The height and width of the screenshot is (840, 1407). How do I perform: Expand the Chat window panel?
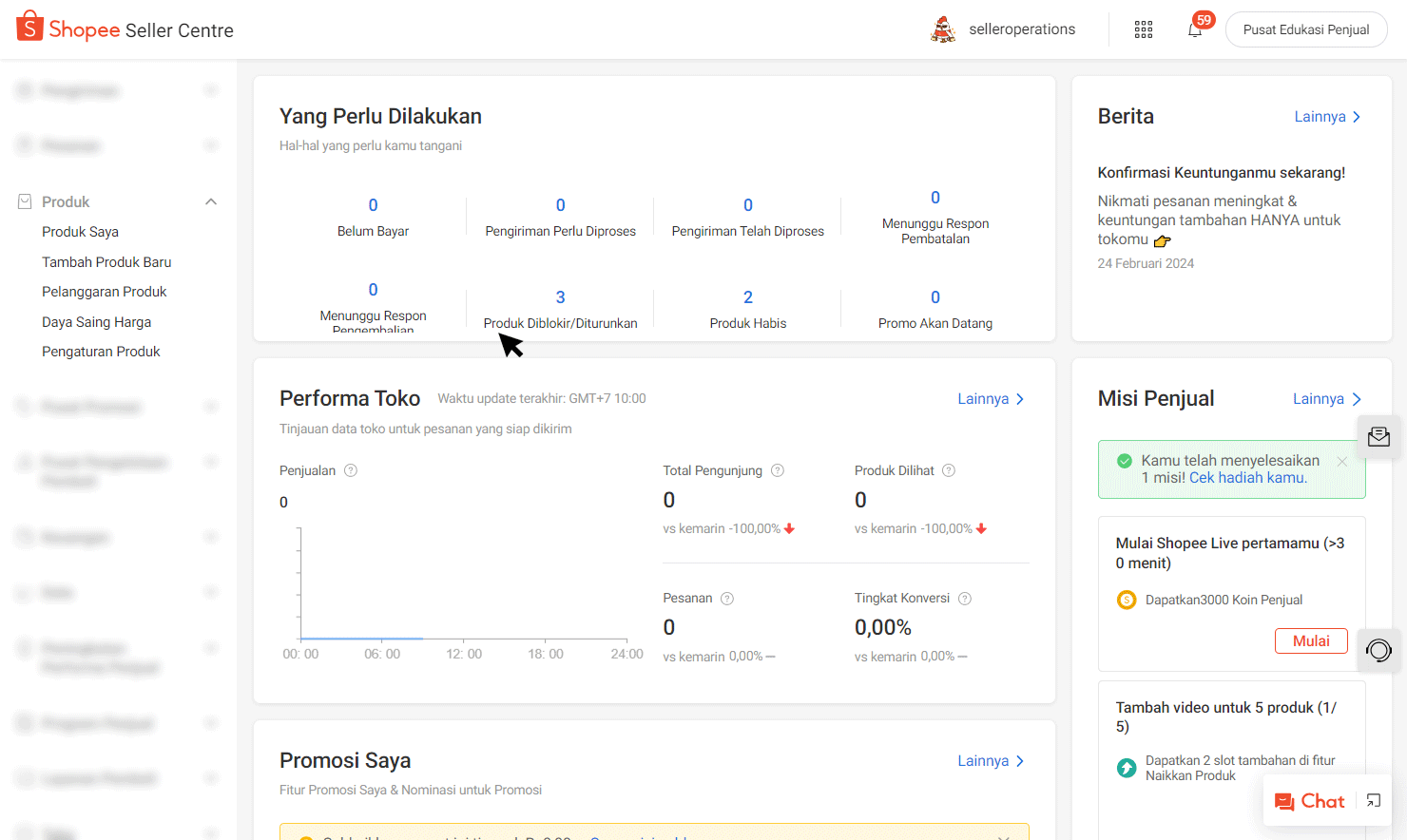coord(1374,801)
